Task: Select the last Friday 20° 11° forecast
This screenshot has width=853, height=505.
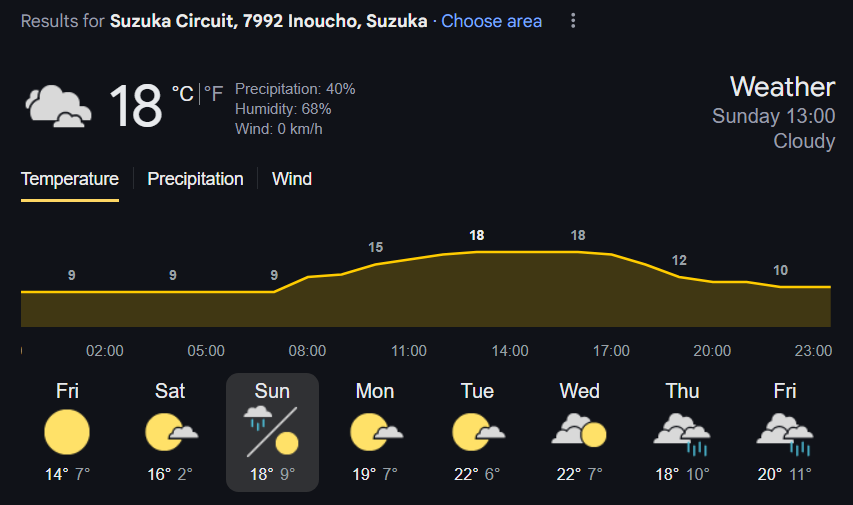Action: tap(784, 432)
